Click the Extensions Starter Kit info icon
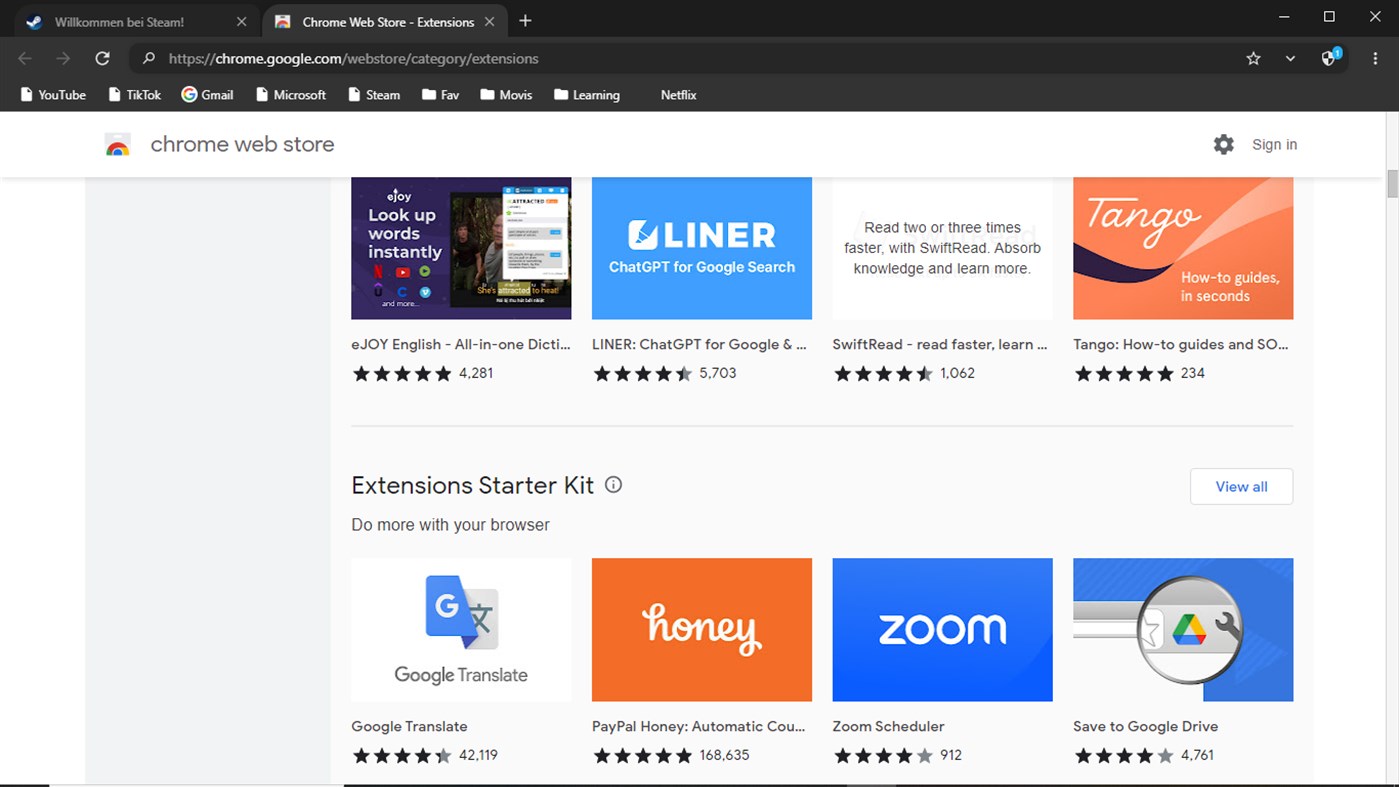This screenshot has height=787, width=1399. (x=613, y=484)
